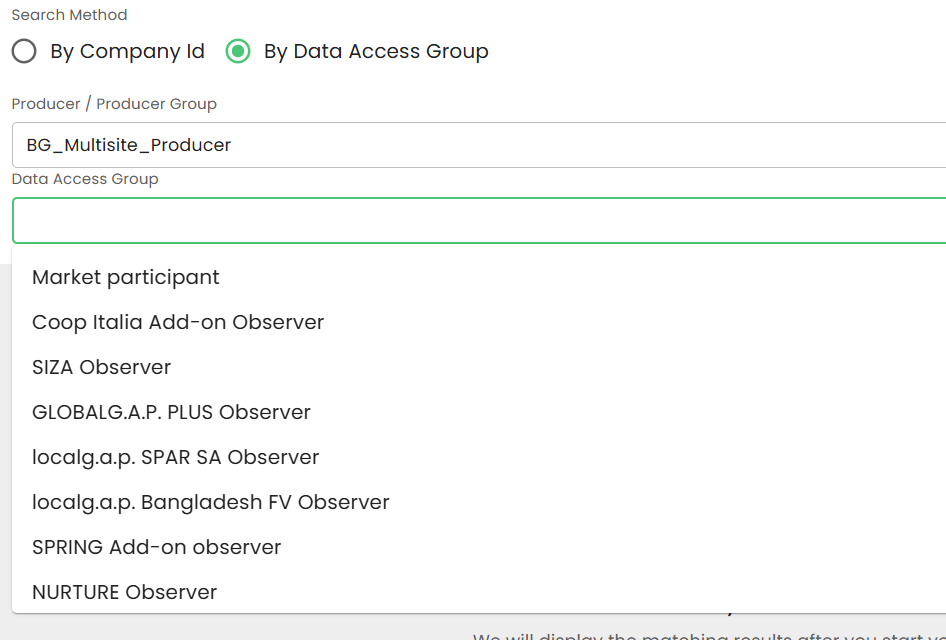The width and height of the screenshot is (946, 640).
Task: Focus the empty Data Access Group field
Action: pos(478,220)
